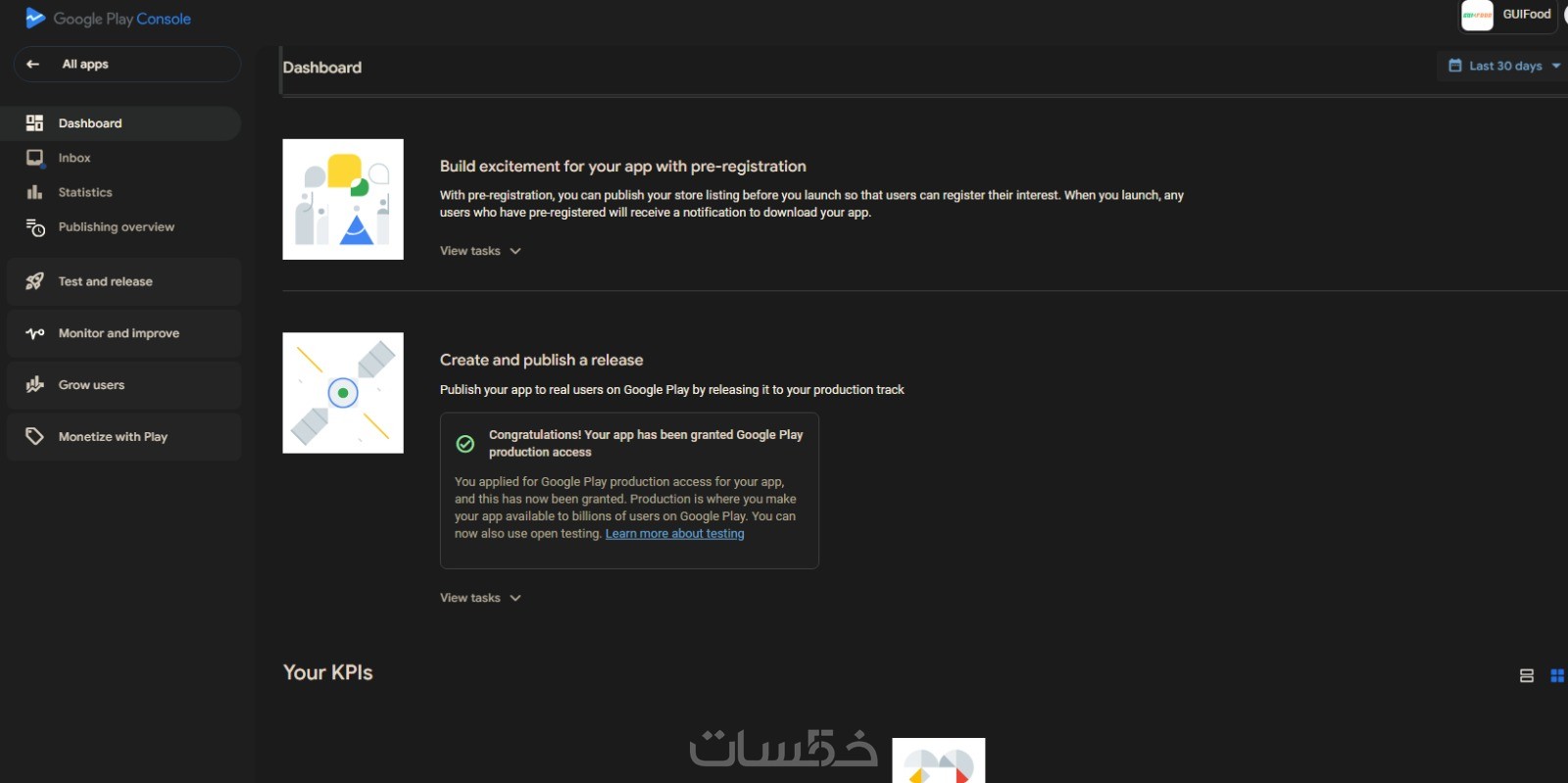Click the Build excitement with pre-registration heading
The height and width of the screenshot is (783, 1568).
(x=623, y=167)
